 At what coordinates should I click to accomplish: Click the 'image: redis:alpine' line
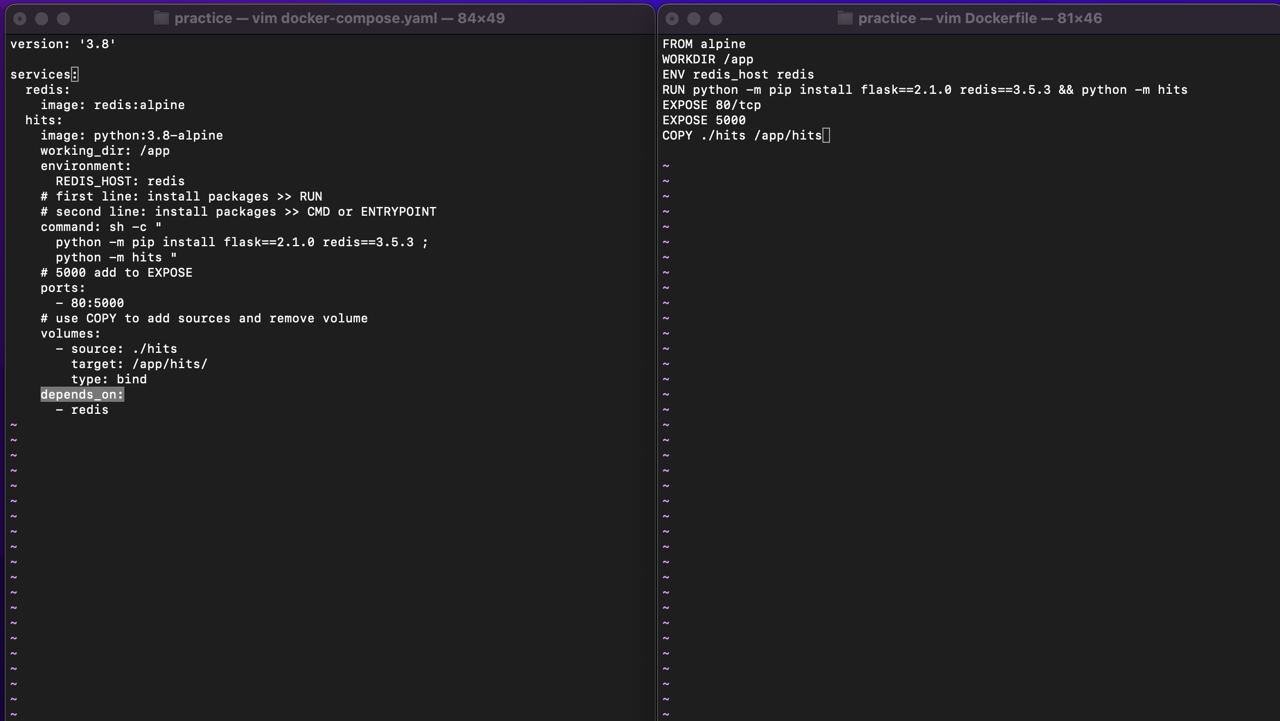tap(112, 105)
